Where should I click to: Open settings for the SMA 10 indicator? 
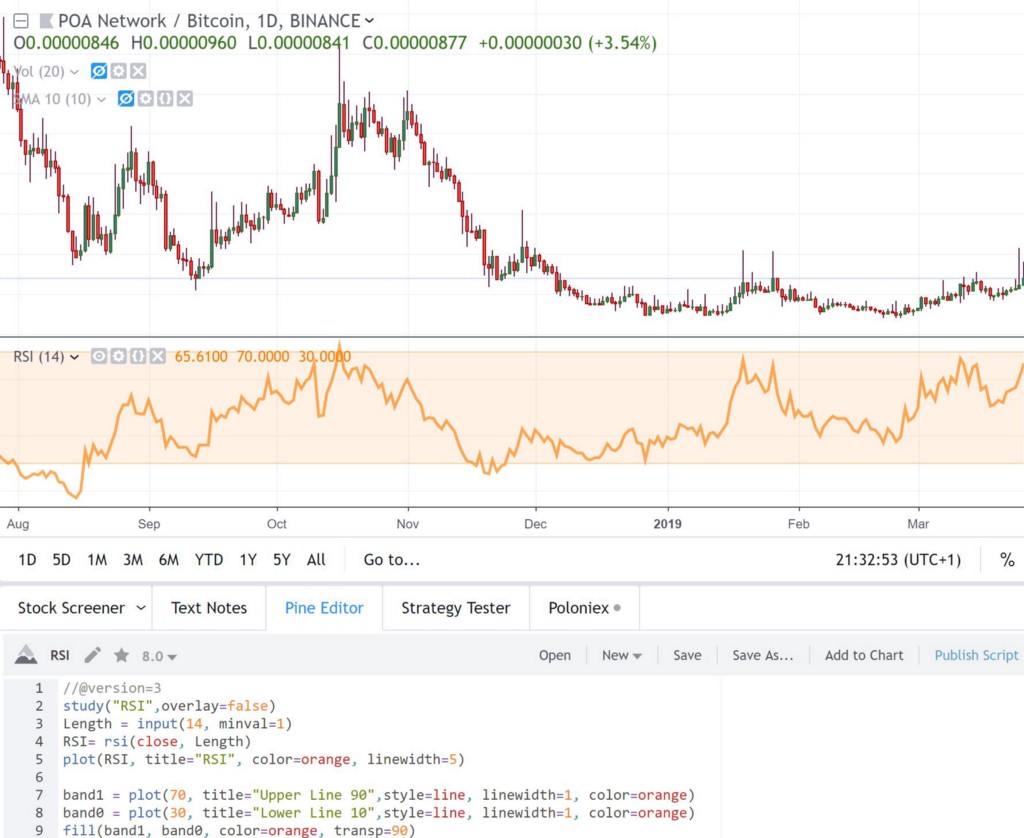click(146, 99)
